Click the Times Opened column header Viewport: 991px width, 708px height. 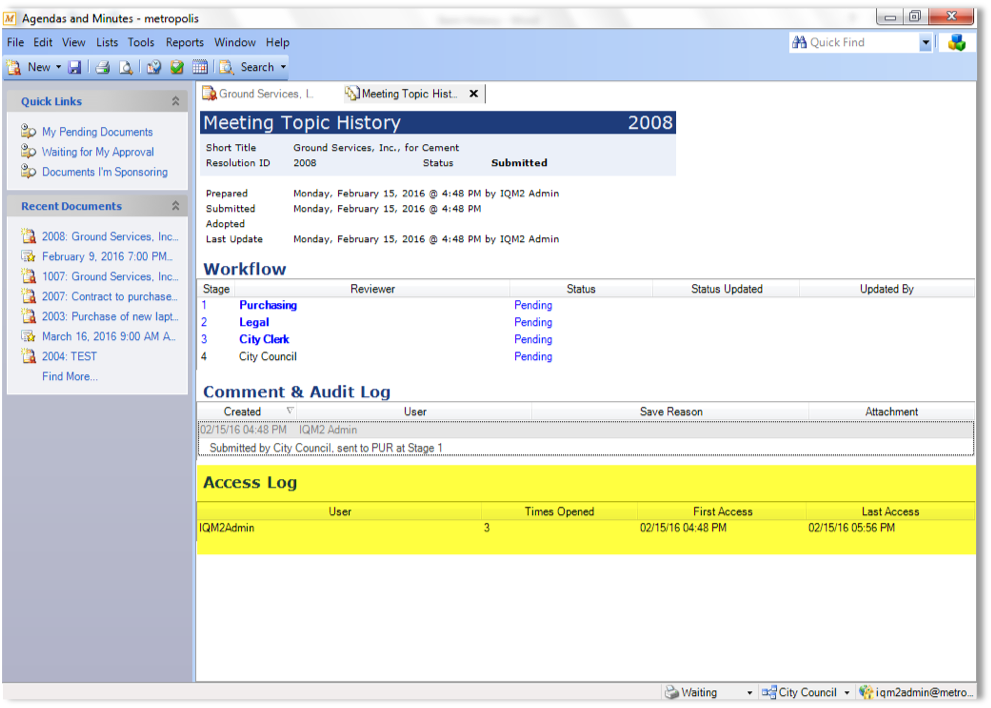[x=559, y=511]
